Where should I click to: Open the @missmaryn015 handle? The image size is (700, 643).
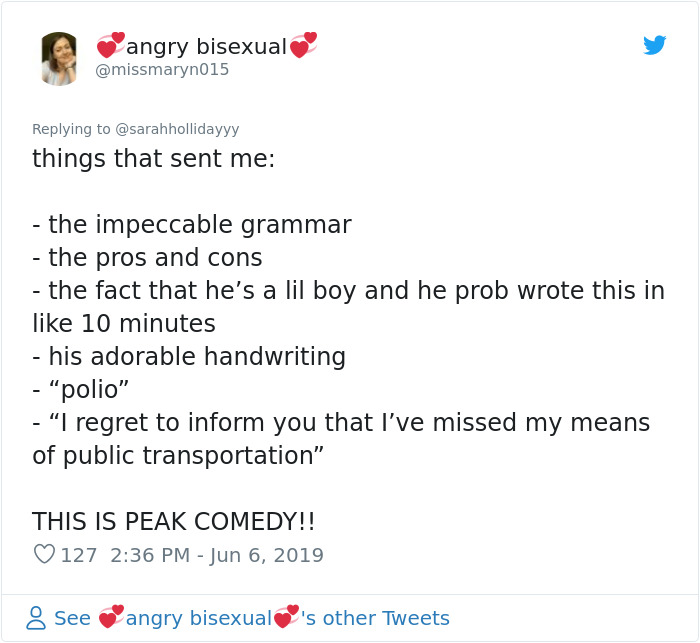tap(162, 69)
